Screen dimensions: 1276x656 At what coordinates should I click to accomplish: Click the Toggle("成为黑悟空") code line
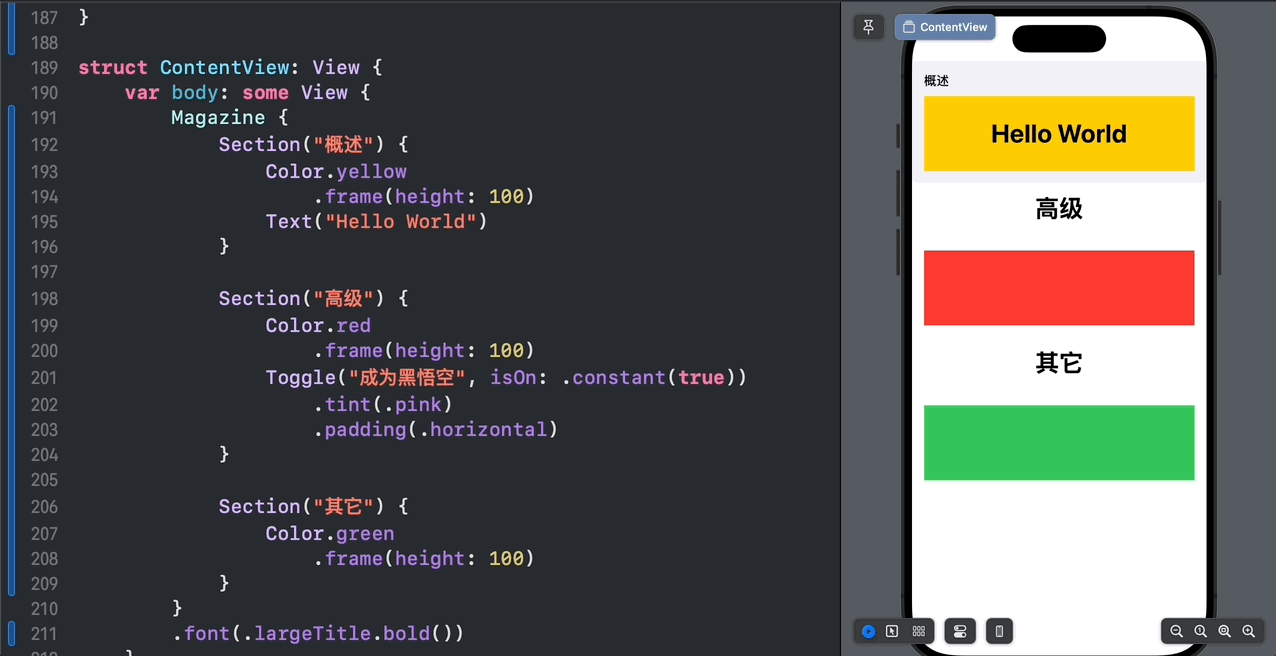506,378
